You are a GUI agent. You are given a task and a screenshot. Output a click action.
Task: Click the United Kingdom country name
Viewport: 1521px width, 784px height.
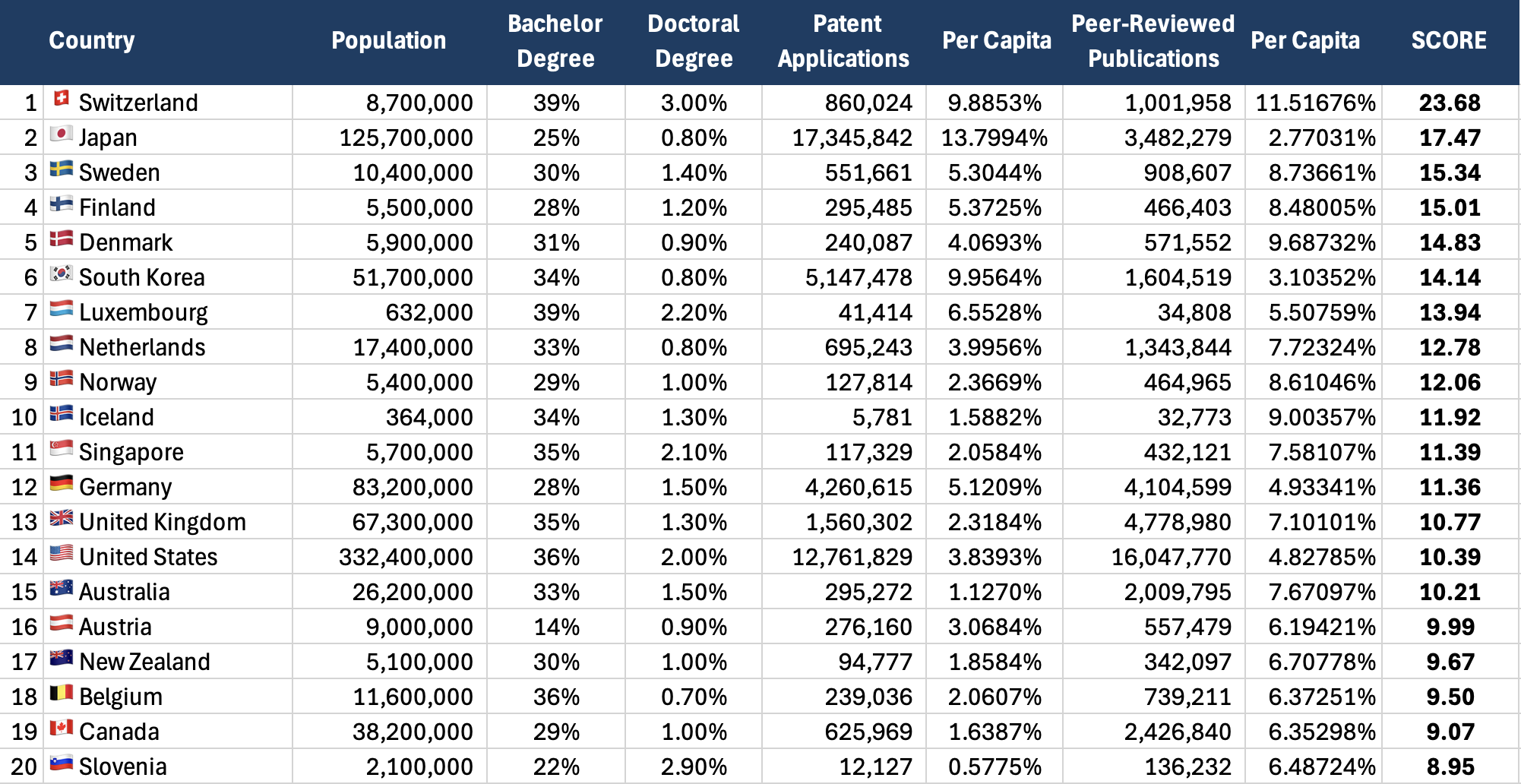coord(163,522)
